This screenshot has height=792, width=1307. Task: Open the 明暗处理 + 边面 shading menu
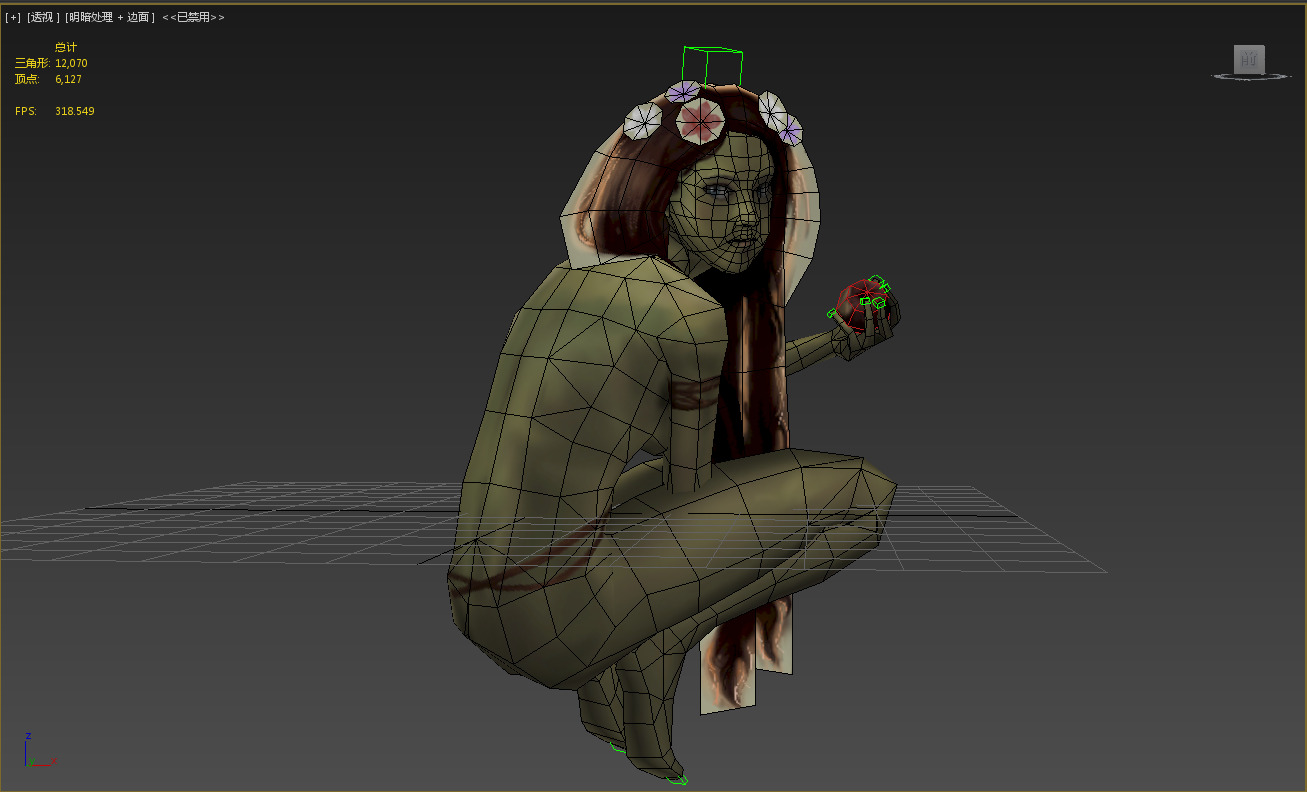pos(109,17)
